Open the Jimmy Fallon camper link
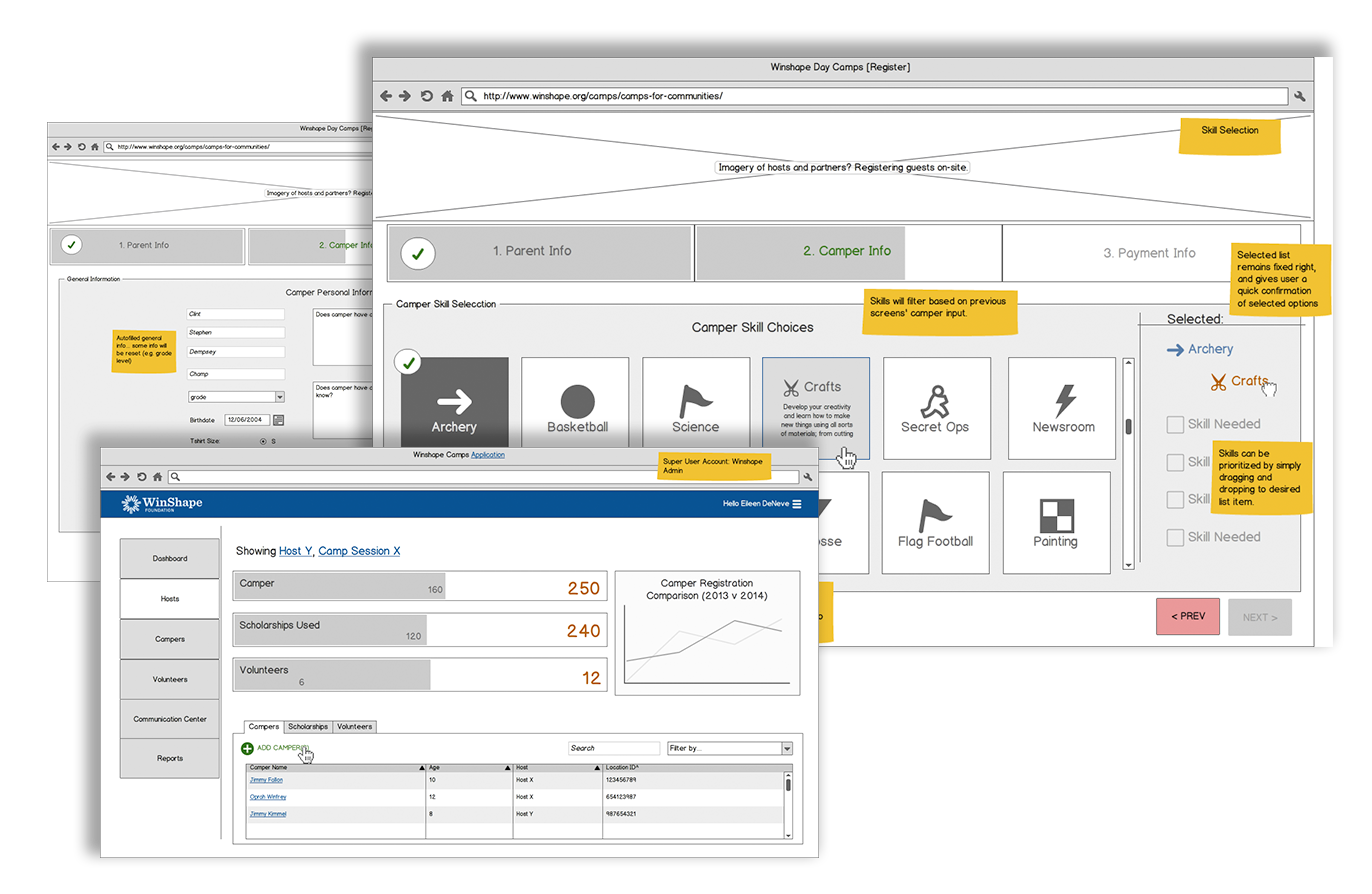 pyautogui.click(x=265, y=779)
